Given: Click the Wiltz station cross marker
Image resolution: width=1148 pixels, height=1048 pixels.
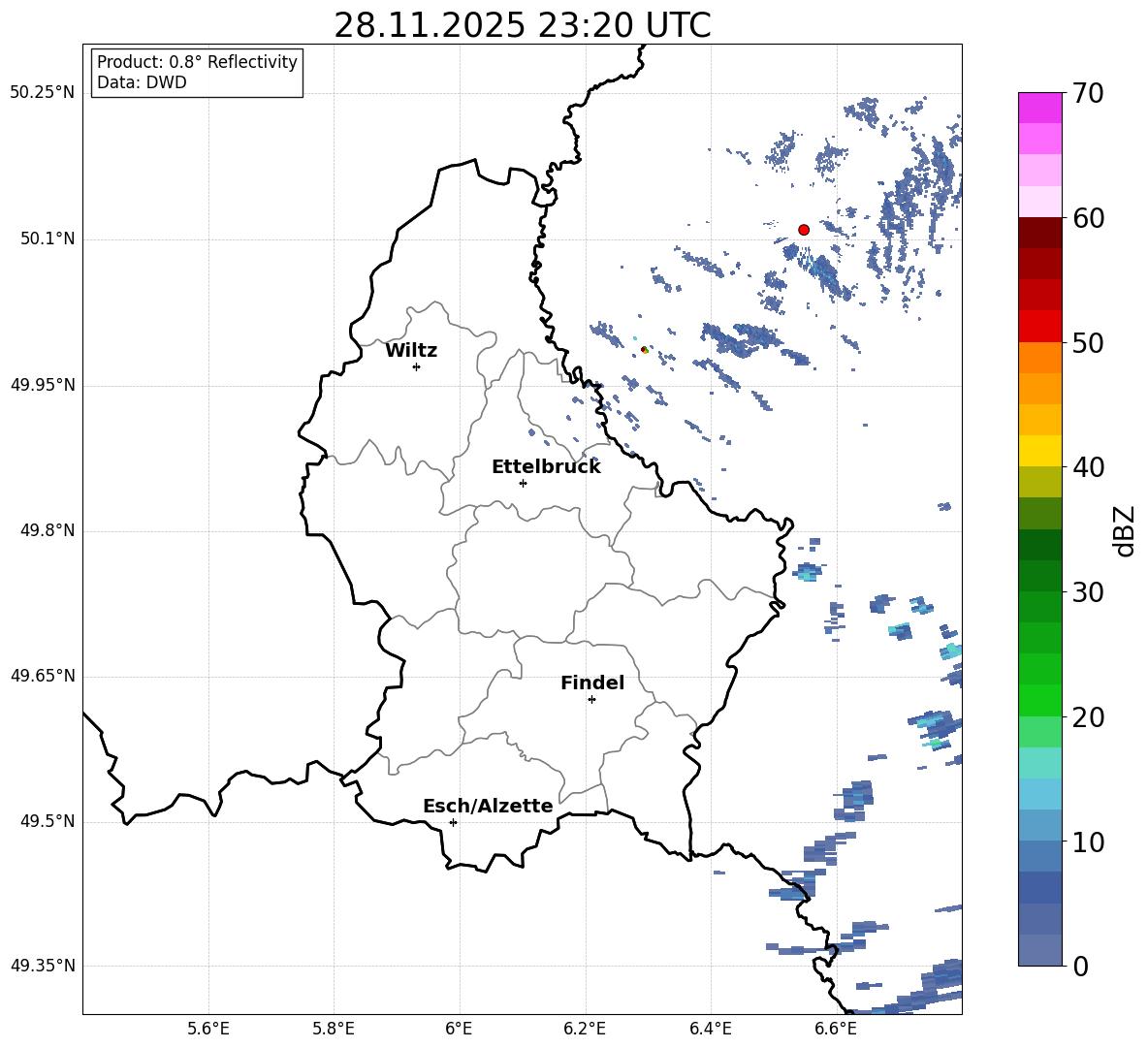Looking at the screenshot, I should click(416, 366).
